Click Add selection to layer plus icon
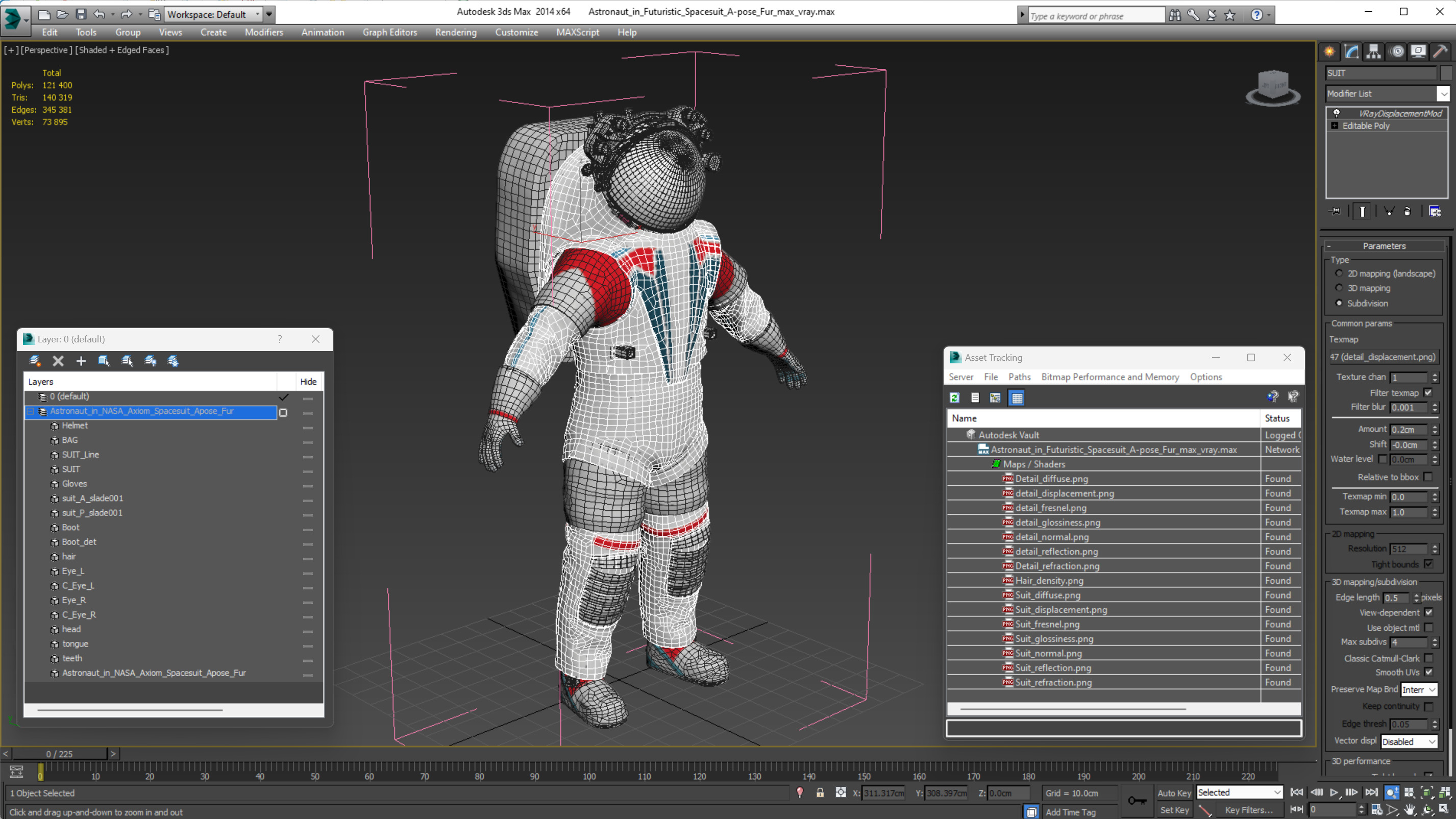This screenshot has height=819, width=1456. coord(81,361)
